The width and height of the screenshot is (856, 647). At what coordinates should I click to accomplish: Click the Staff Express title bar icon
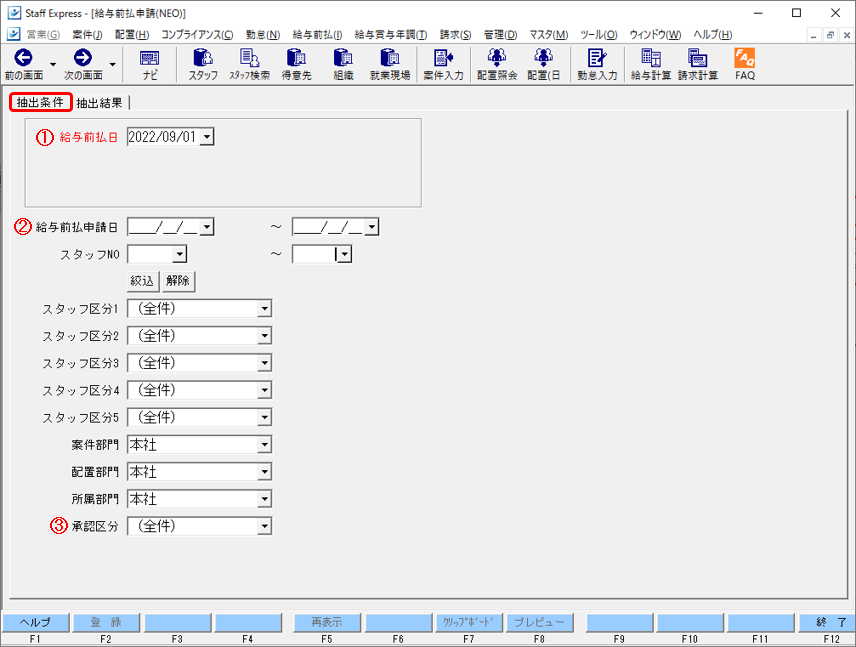coord(14,13)
